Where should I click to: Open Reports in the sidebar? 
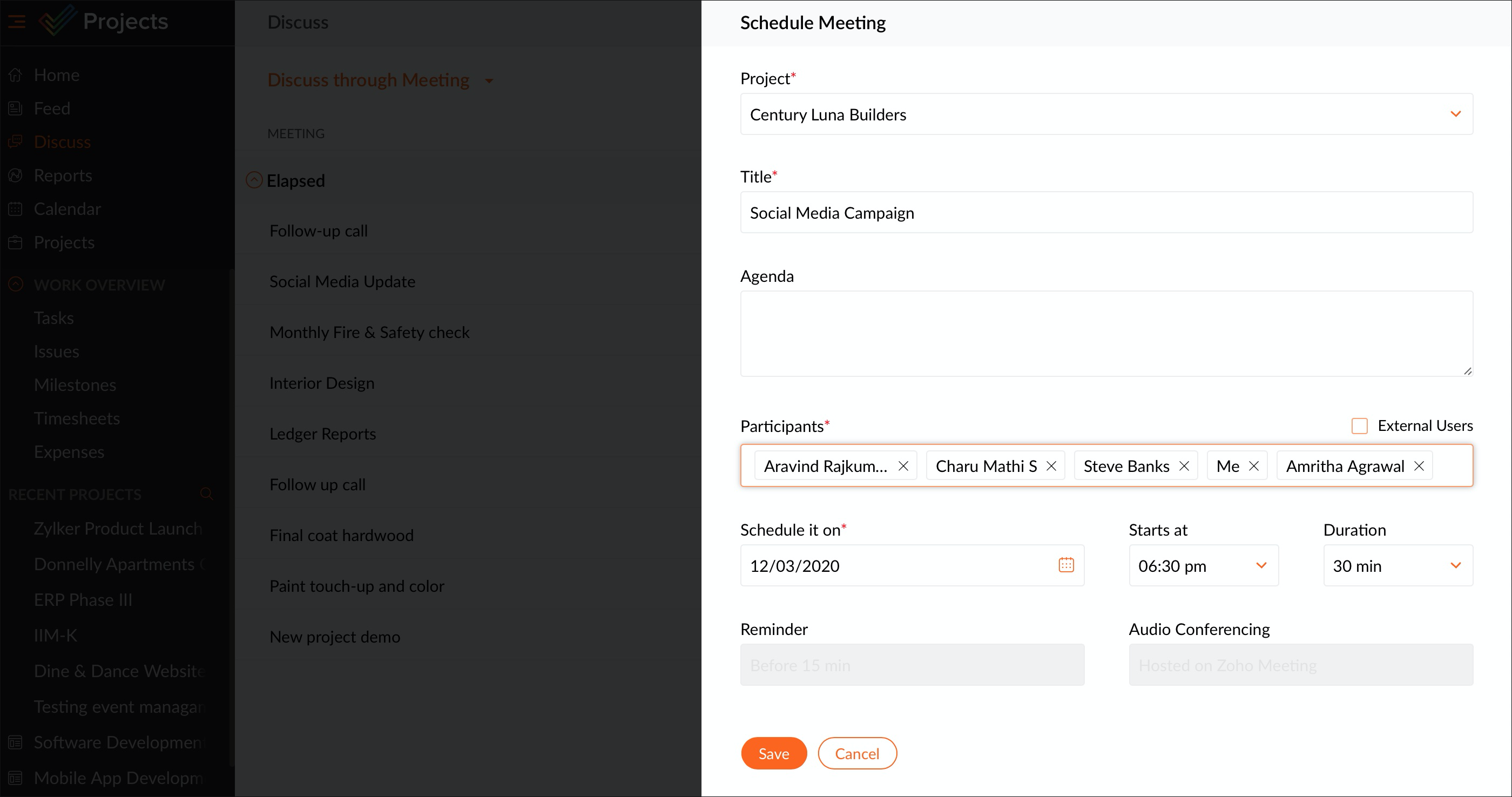point(63,175)
